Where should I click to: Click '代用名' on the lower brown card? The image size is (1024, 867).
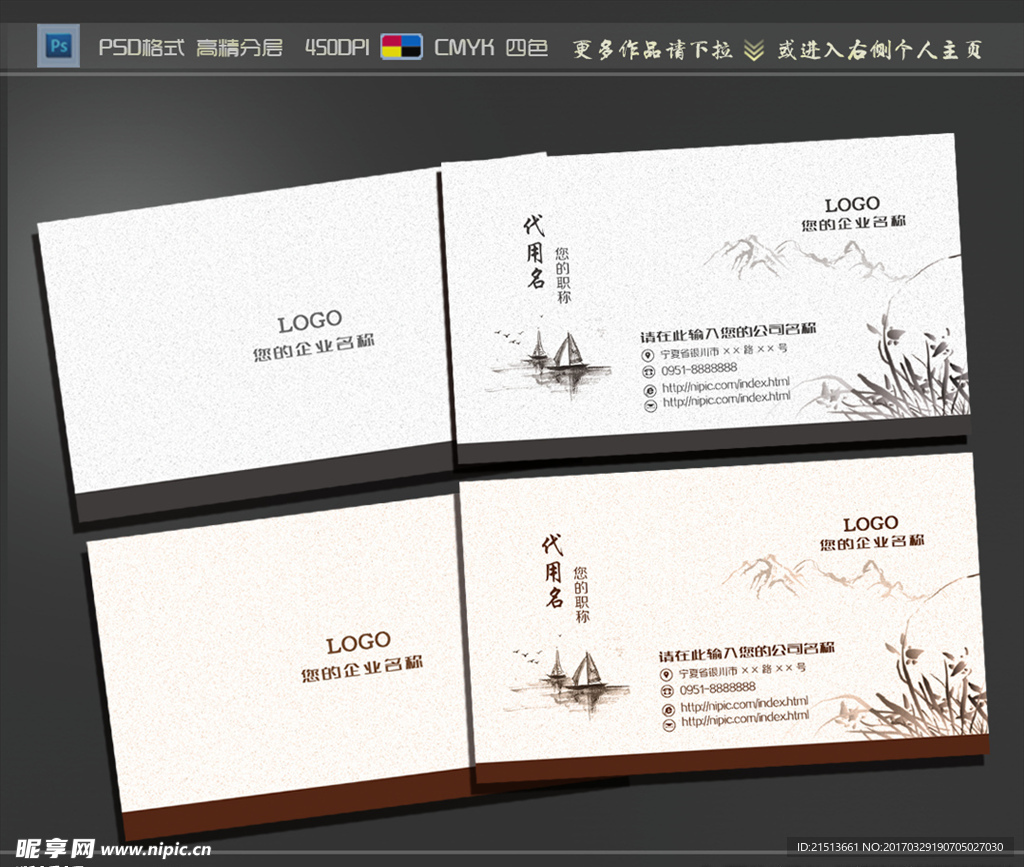coord(552,571)
